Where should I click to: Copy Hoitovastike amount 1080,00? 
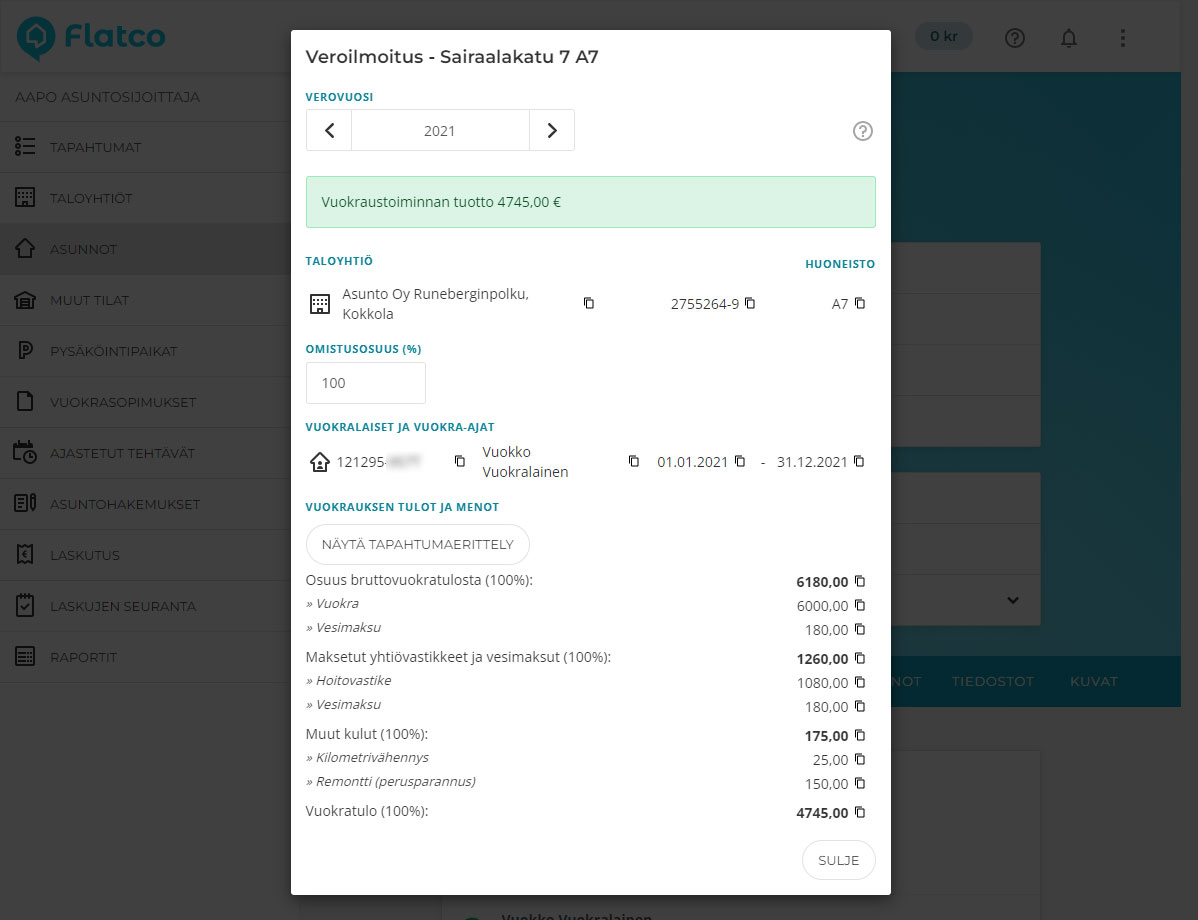click(x=859, y=682)
